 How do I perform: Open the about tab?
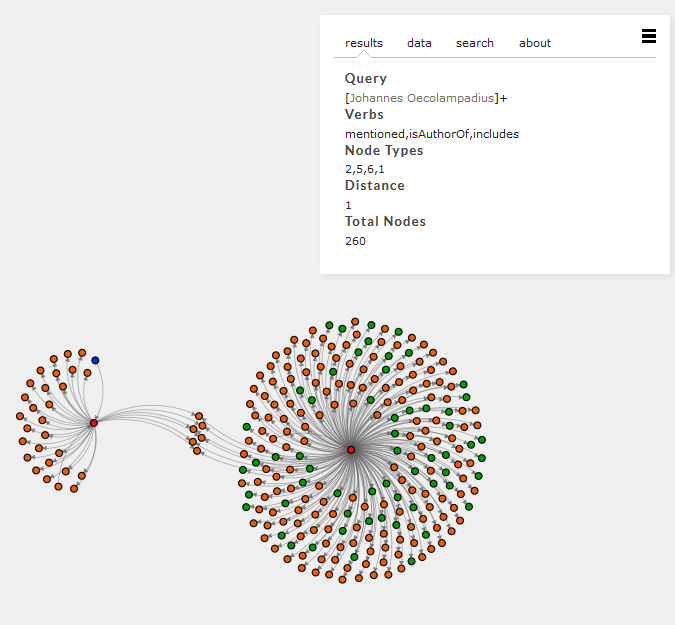(x=535, y=43)
